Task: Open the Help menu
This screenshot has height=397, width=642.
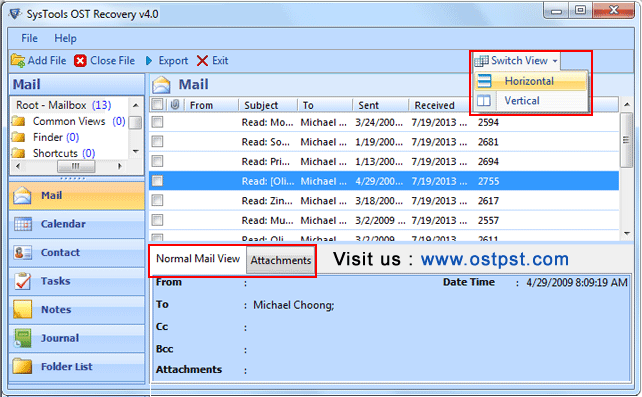Action: pos(66,38)
